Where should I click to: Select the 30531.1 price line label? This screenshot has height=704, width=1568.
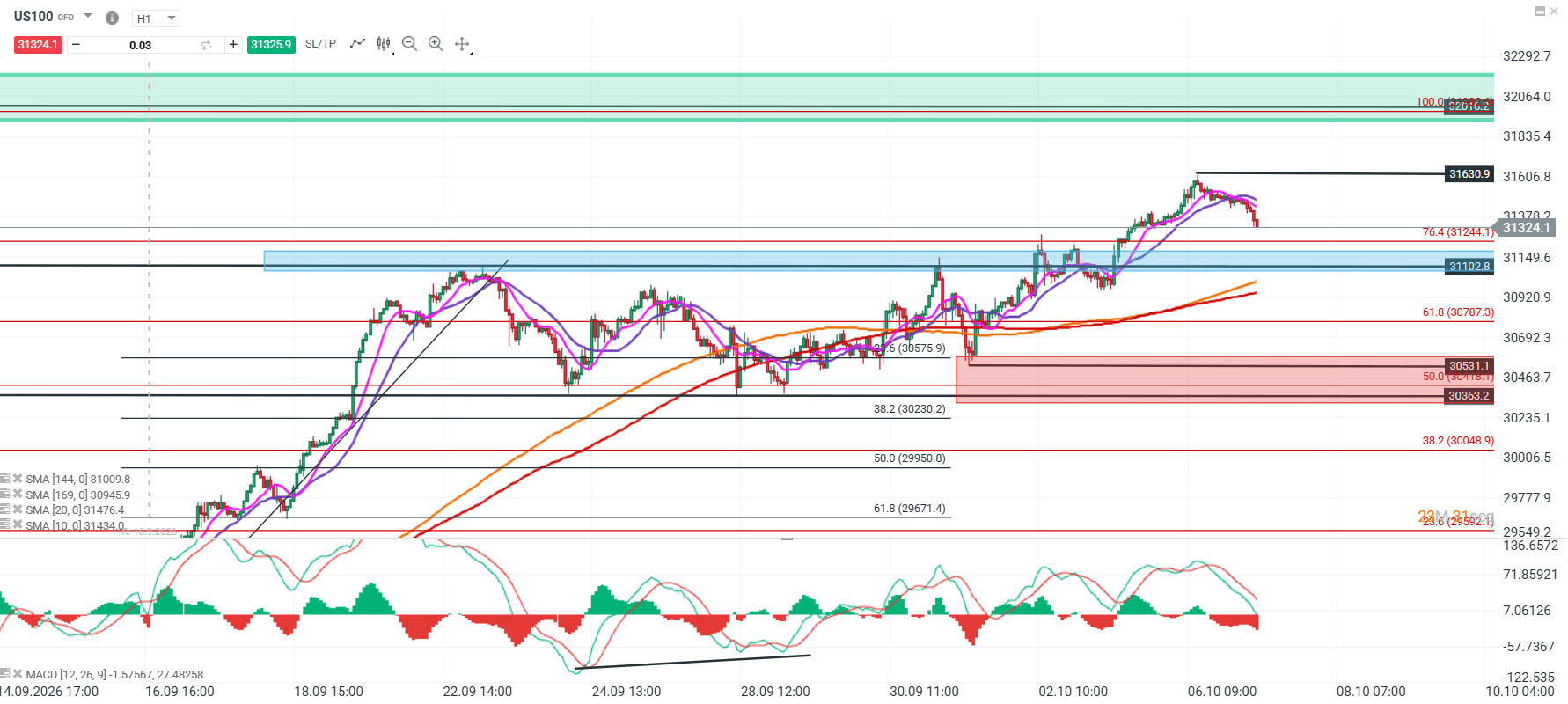[1469, 366]
